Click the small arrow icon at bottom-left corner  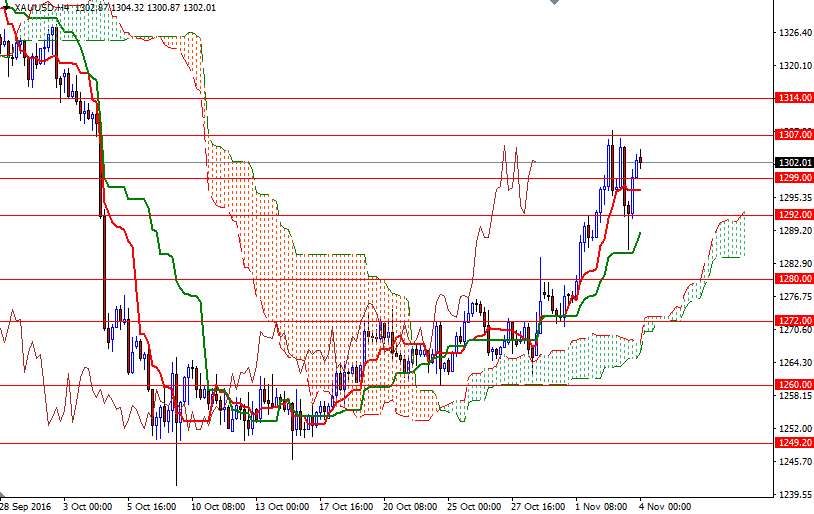pos(4,497)
